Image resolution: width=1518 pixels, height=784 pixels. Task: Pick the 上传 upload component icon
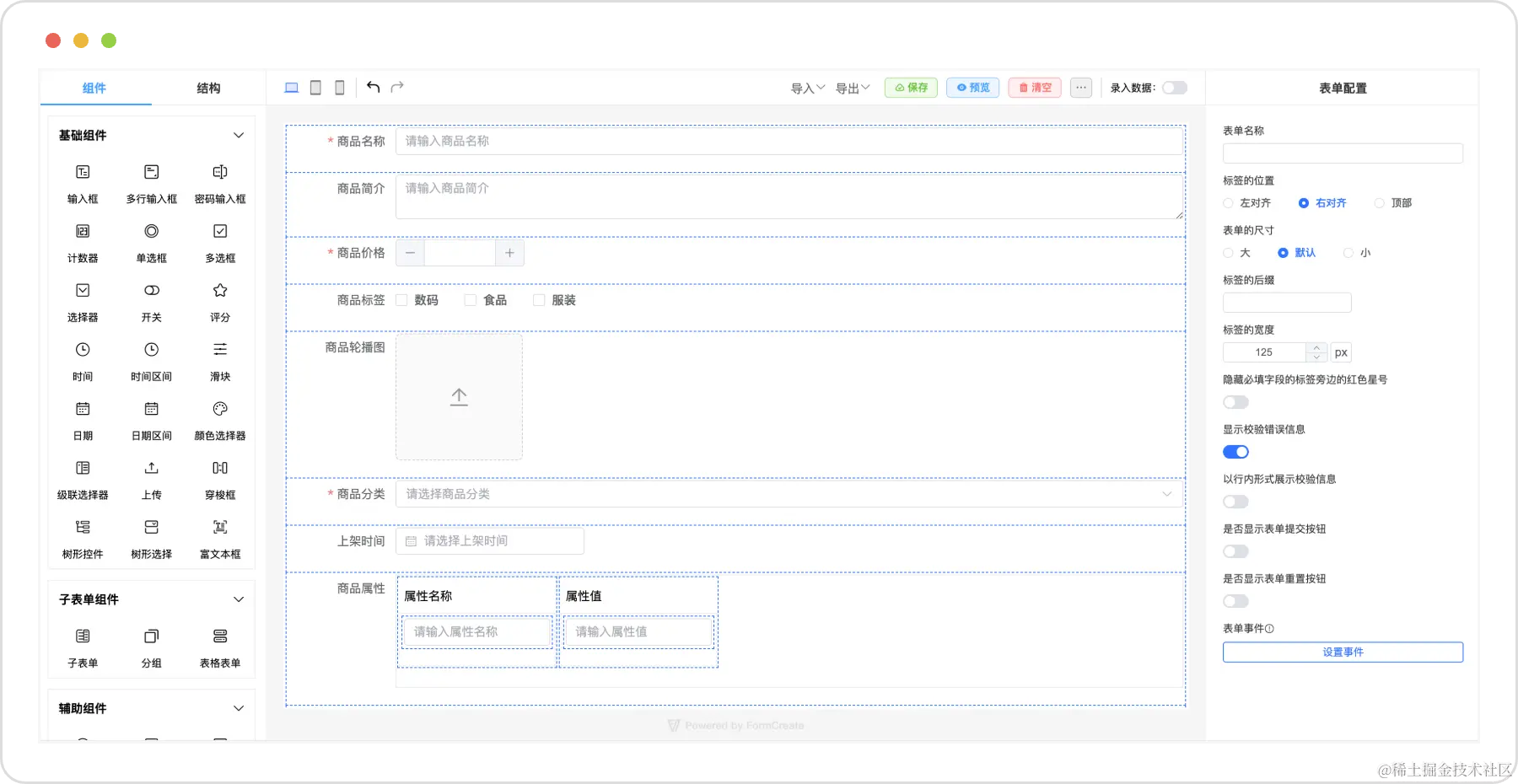(x=152, y=468)
